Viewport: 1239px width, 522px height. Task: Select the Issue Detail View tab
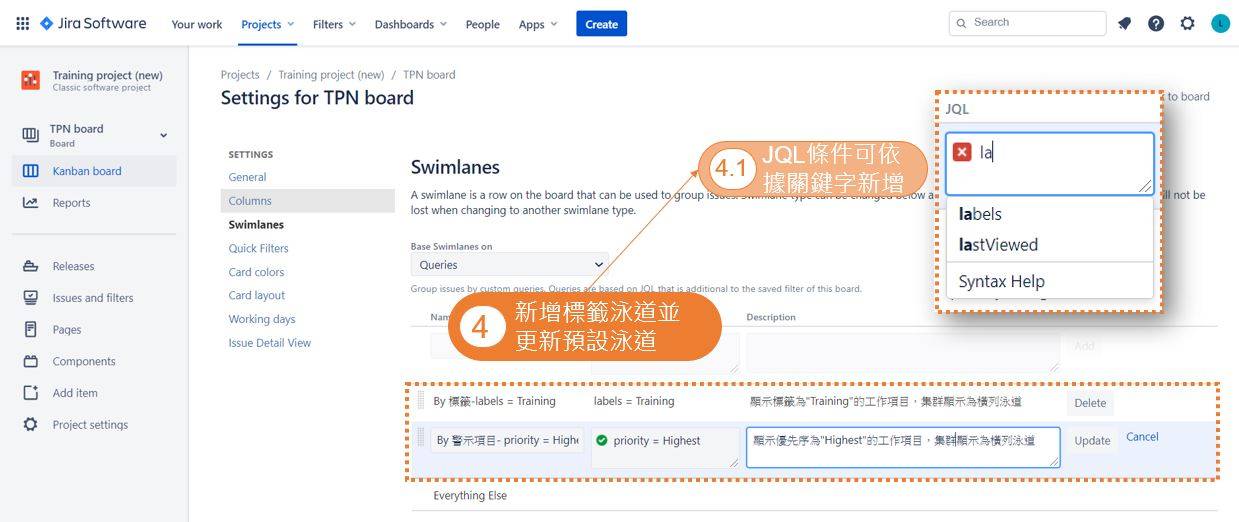[x=270, y=343]
